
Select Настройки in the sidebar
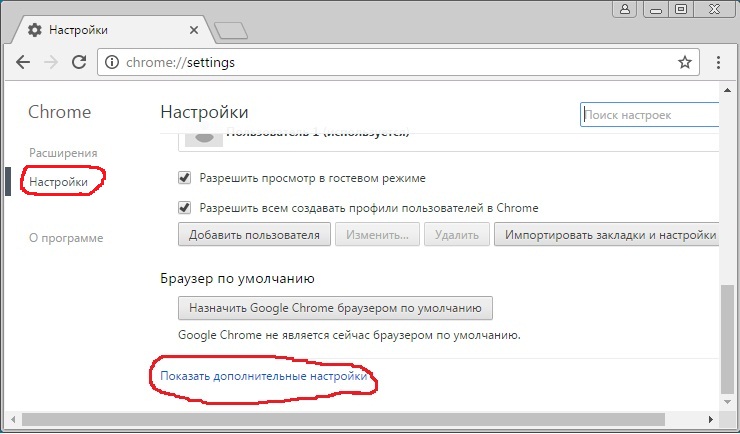[x=59, y=182]
